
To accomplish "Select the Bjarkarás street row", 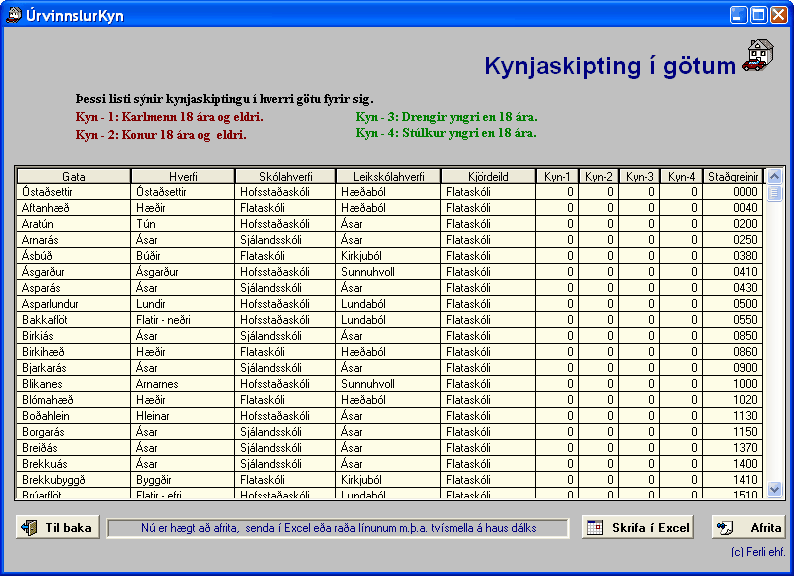I will click(x=390, y=368).
